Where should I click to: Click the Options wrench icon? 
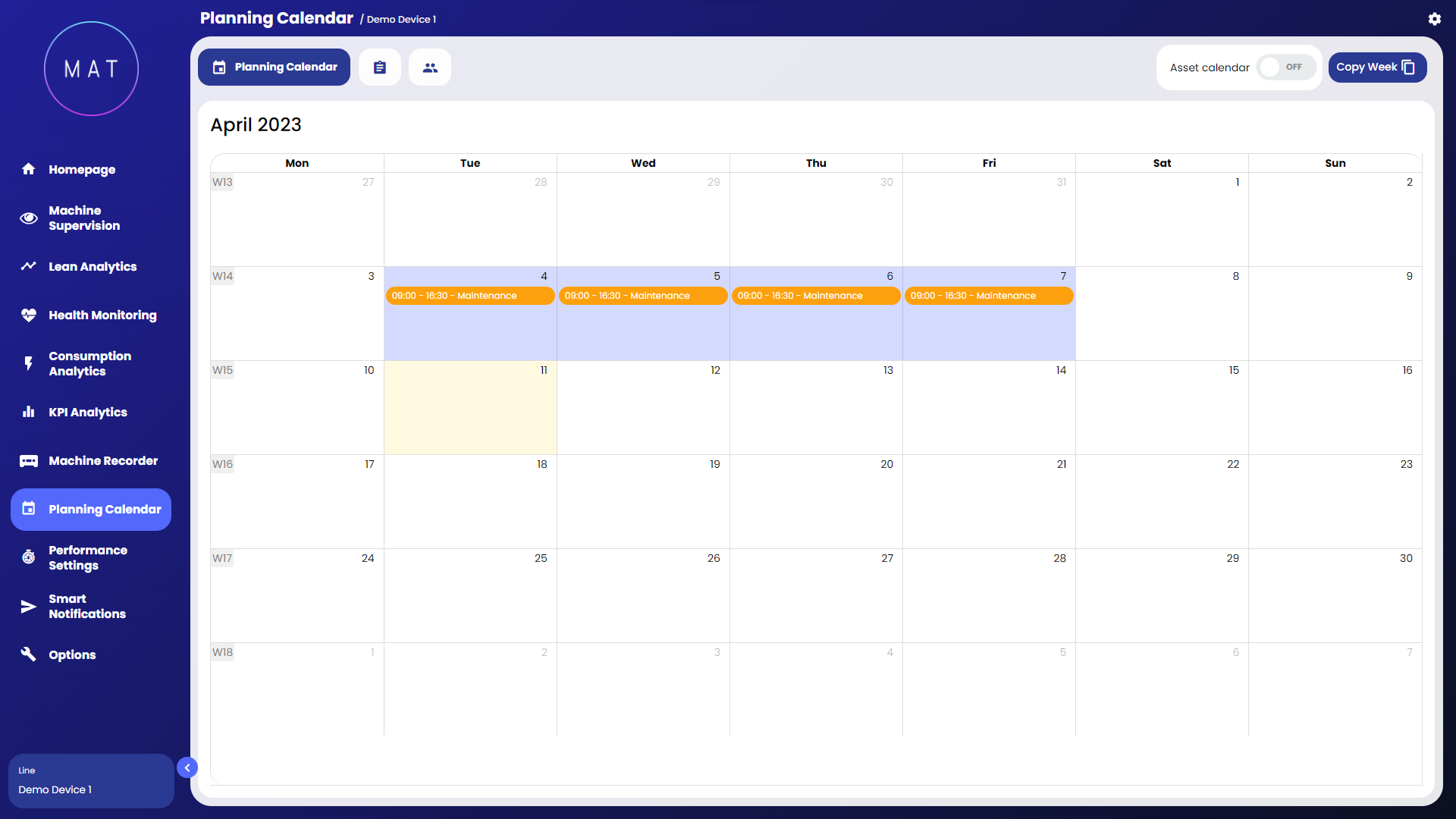(29, 654)
